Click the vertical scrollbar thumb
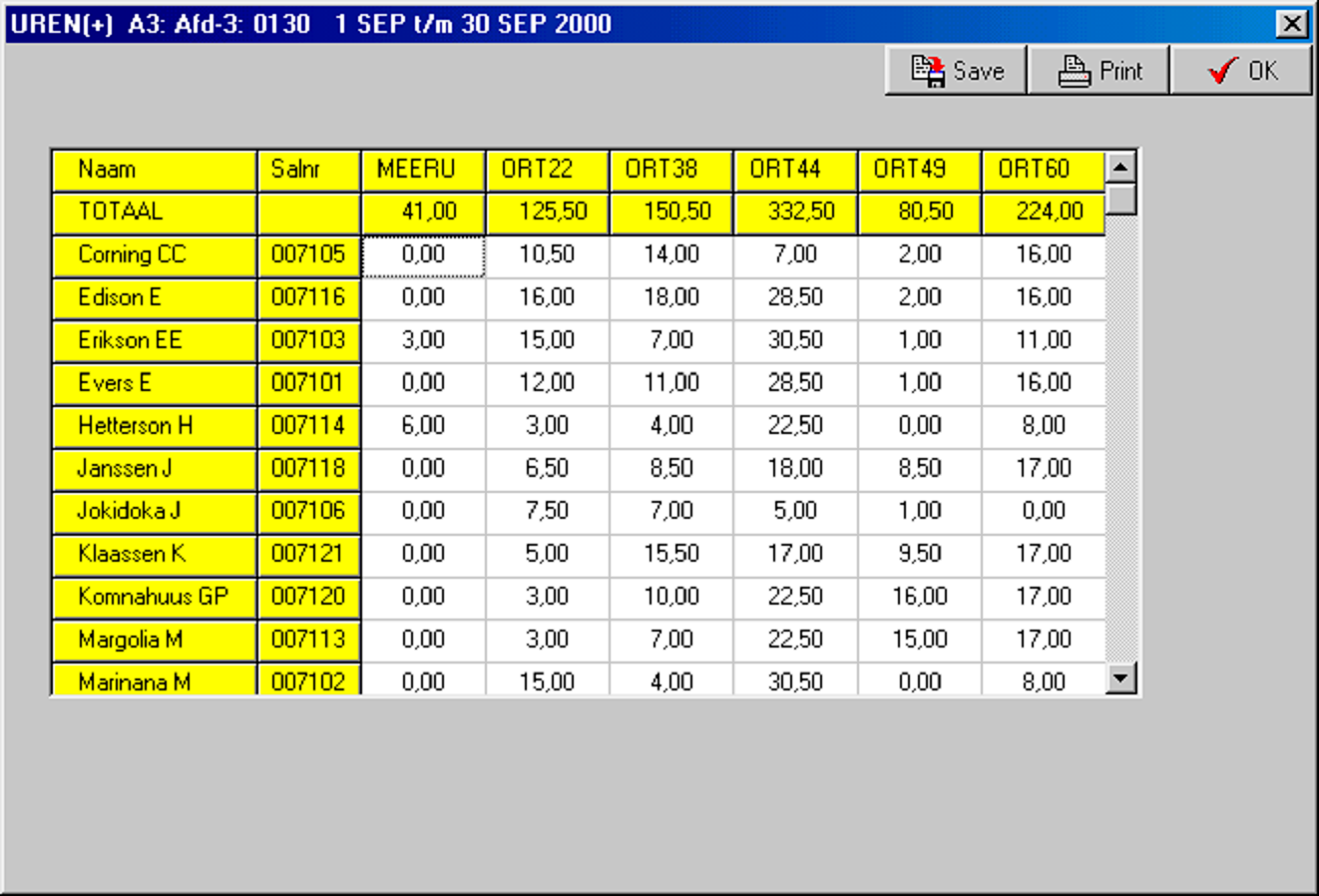Image resolution: width=1319 pixels, height=896 pixels. coord(1121,199)
